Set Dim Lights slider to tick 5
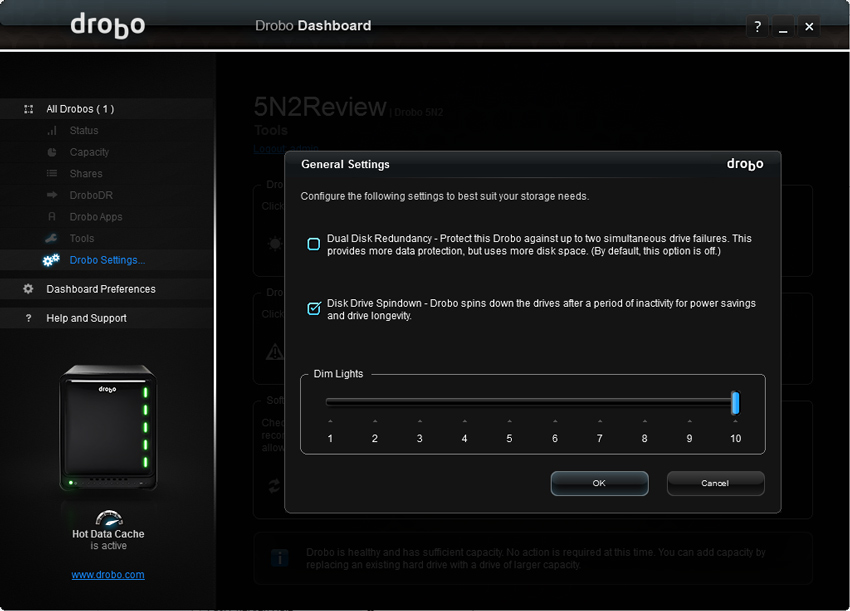The image size is (850, 611). pos(510,402)
